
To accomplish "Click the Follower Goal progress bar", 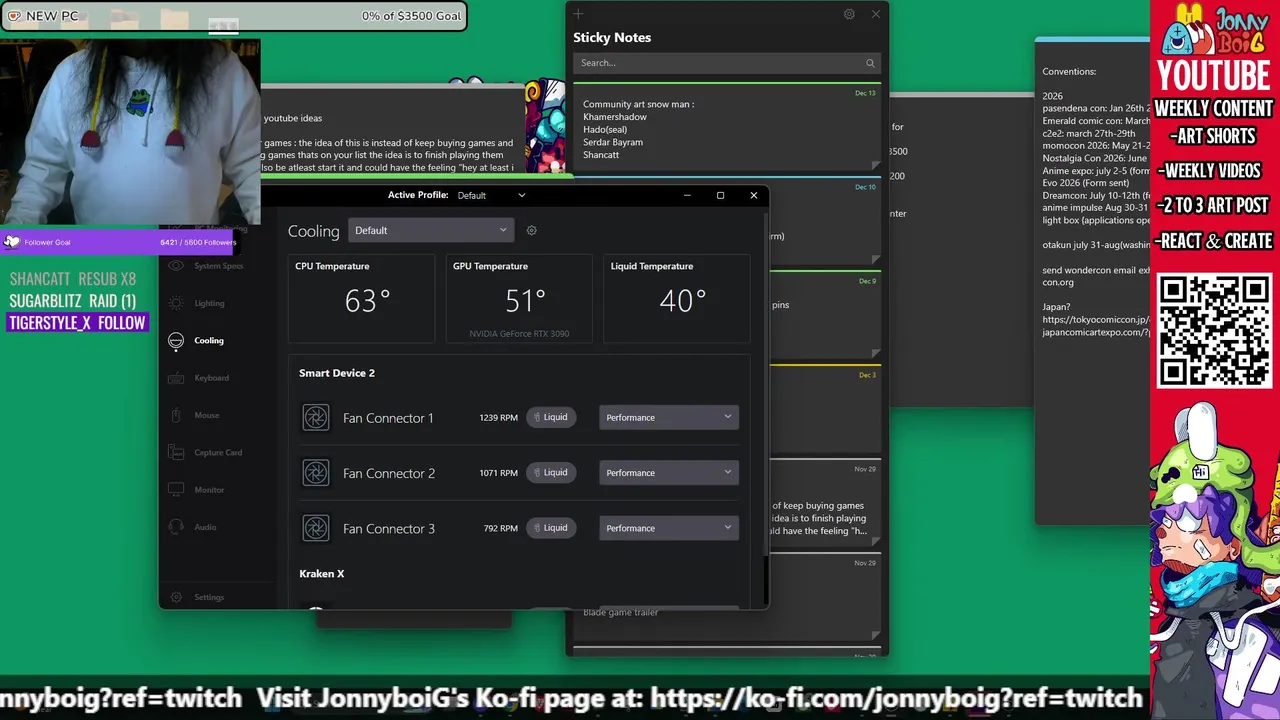I will tap(119, 242).
